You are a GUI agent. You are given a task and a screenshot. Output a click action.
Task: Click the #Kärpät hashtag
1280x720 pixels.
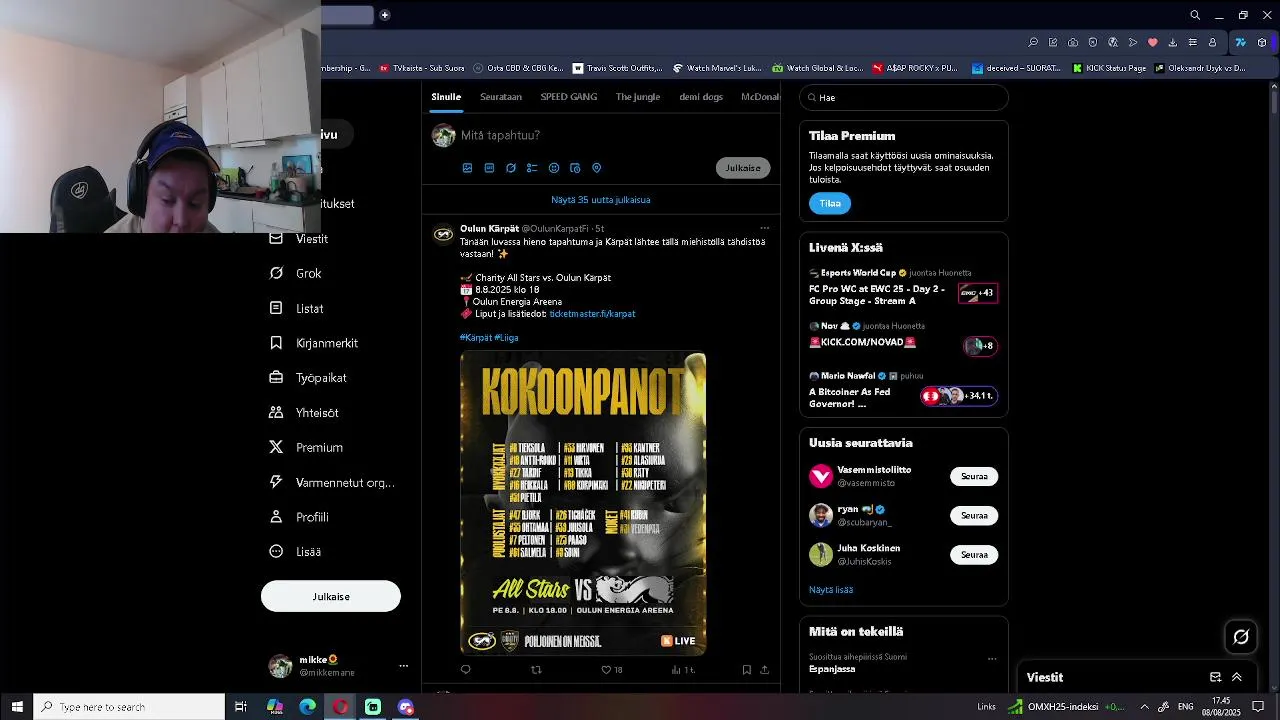coord(476,338)
